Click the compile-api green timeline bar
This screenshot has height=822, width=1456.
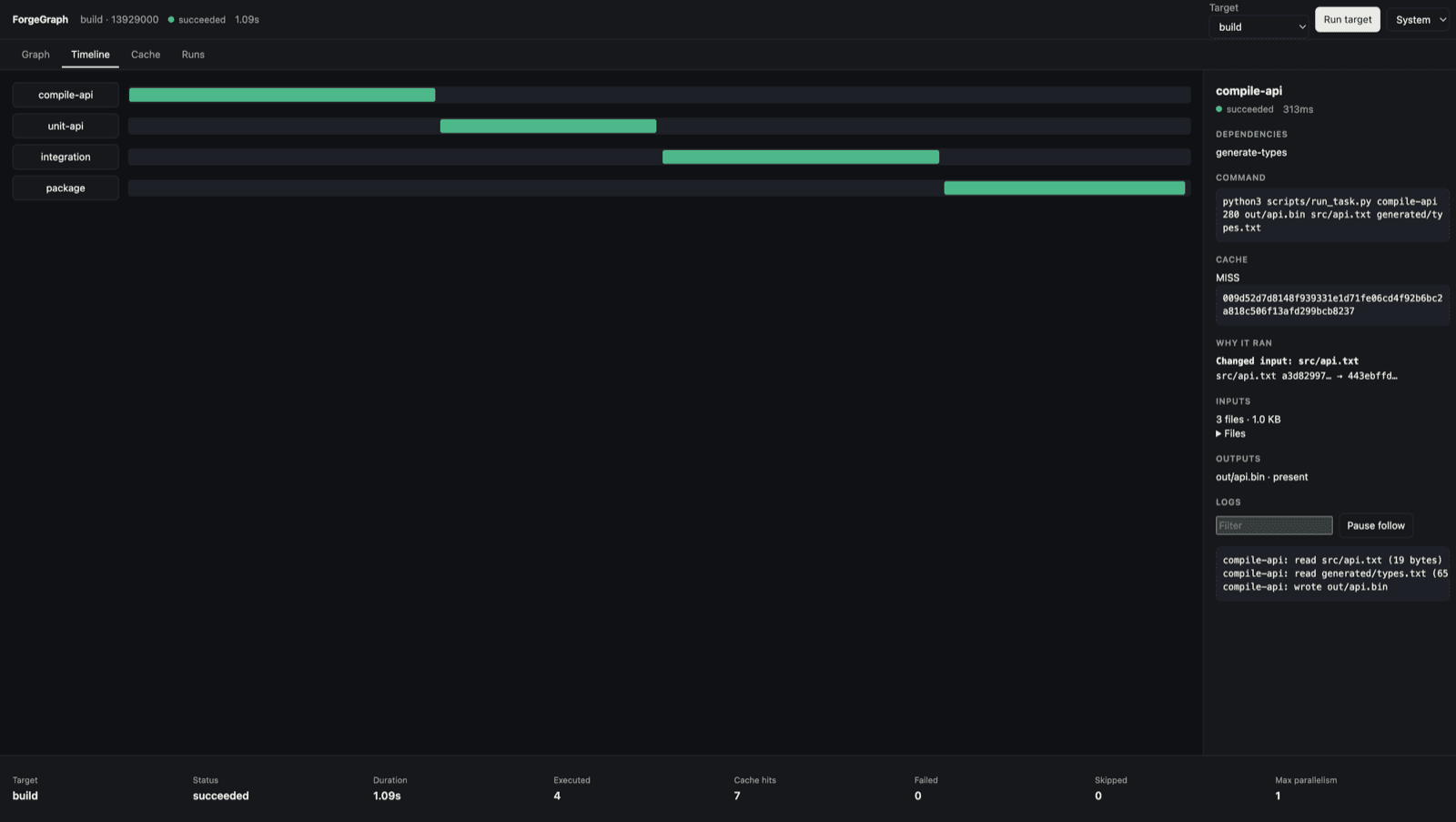pyautogui.click(x=282, y=95)
